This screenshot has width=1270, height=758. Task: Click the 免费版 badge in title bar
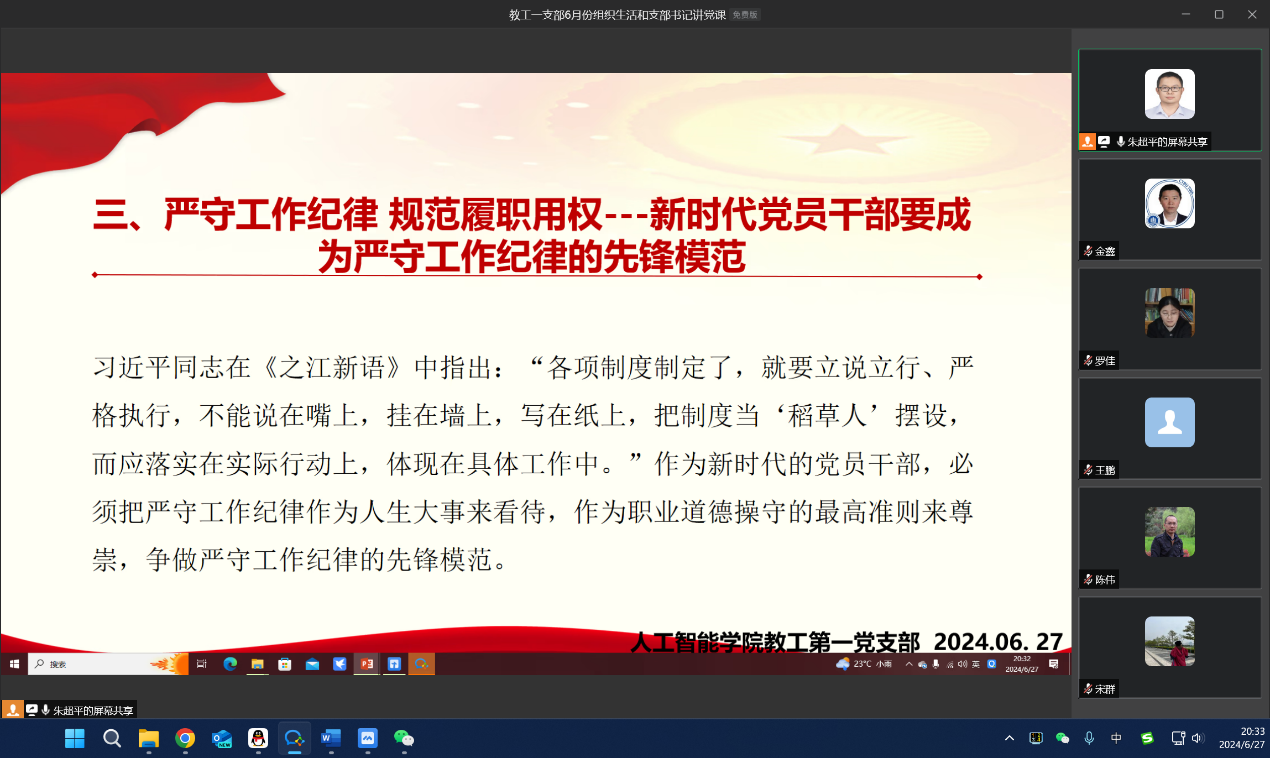(x=745, y=14)
